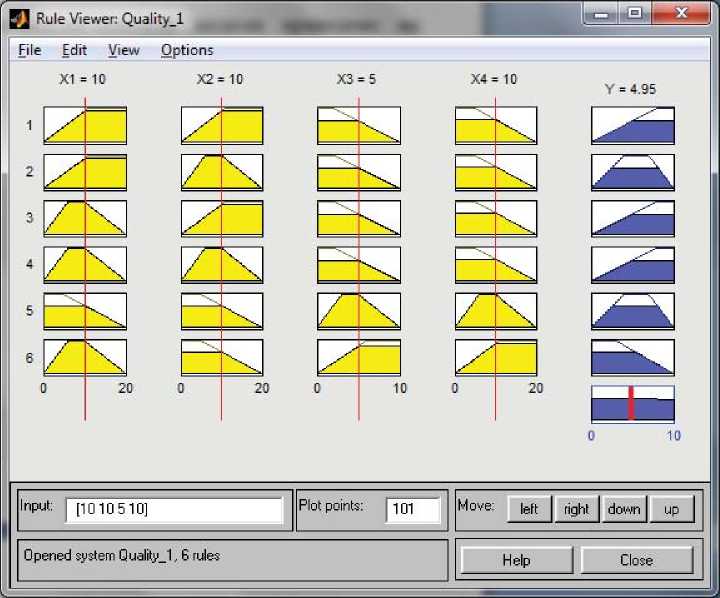The height and width of the screenshot is (598, 720).
Task: Click rule 2 X2 membership plot
Action: 222,172
